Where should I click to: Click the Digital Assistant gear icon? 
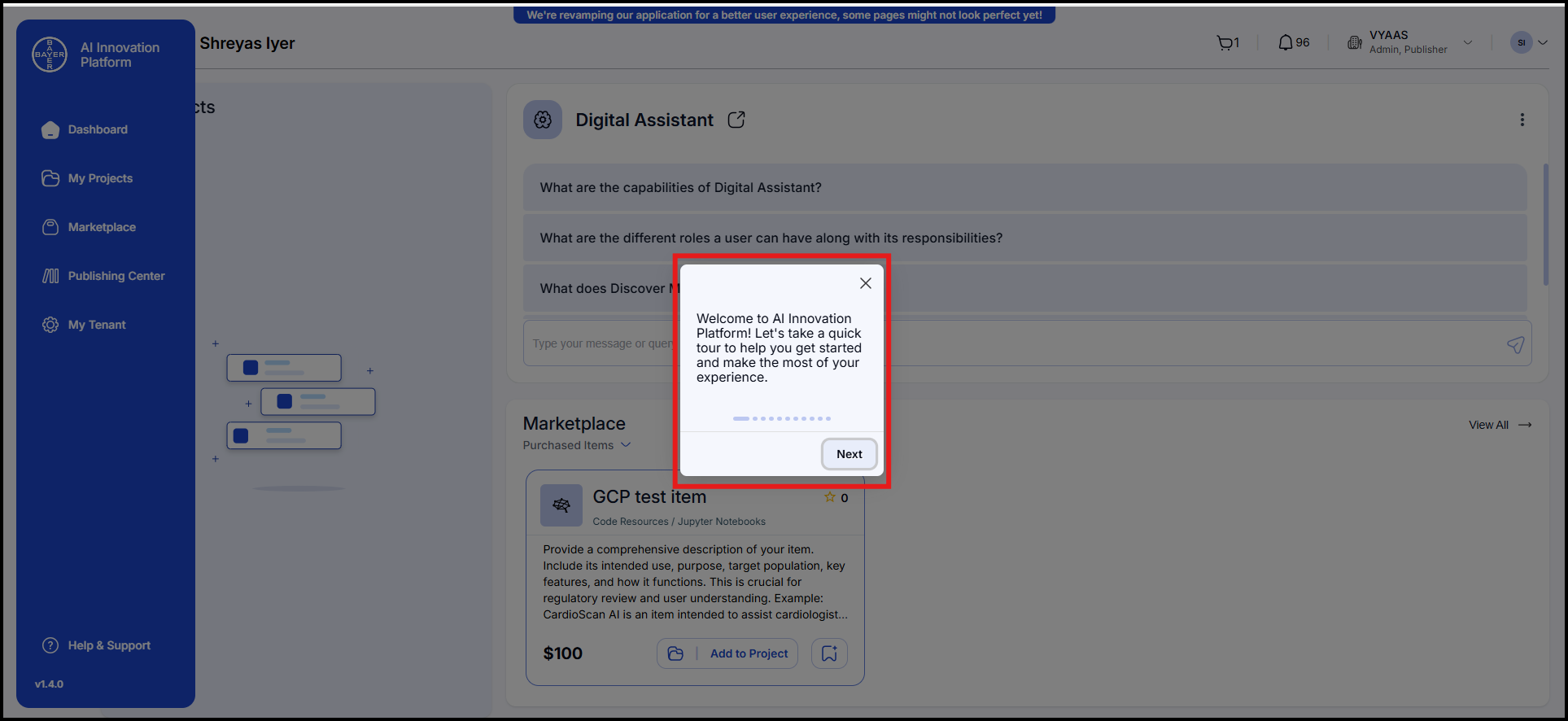(543, 120)
